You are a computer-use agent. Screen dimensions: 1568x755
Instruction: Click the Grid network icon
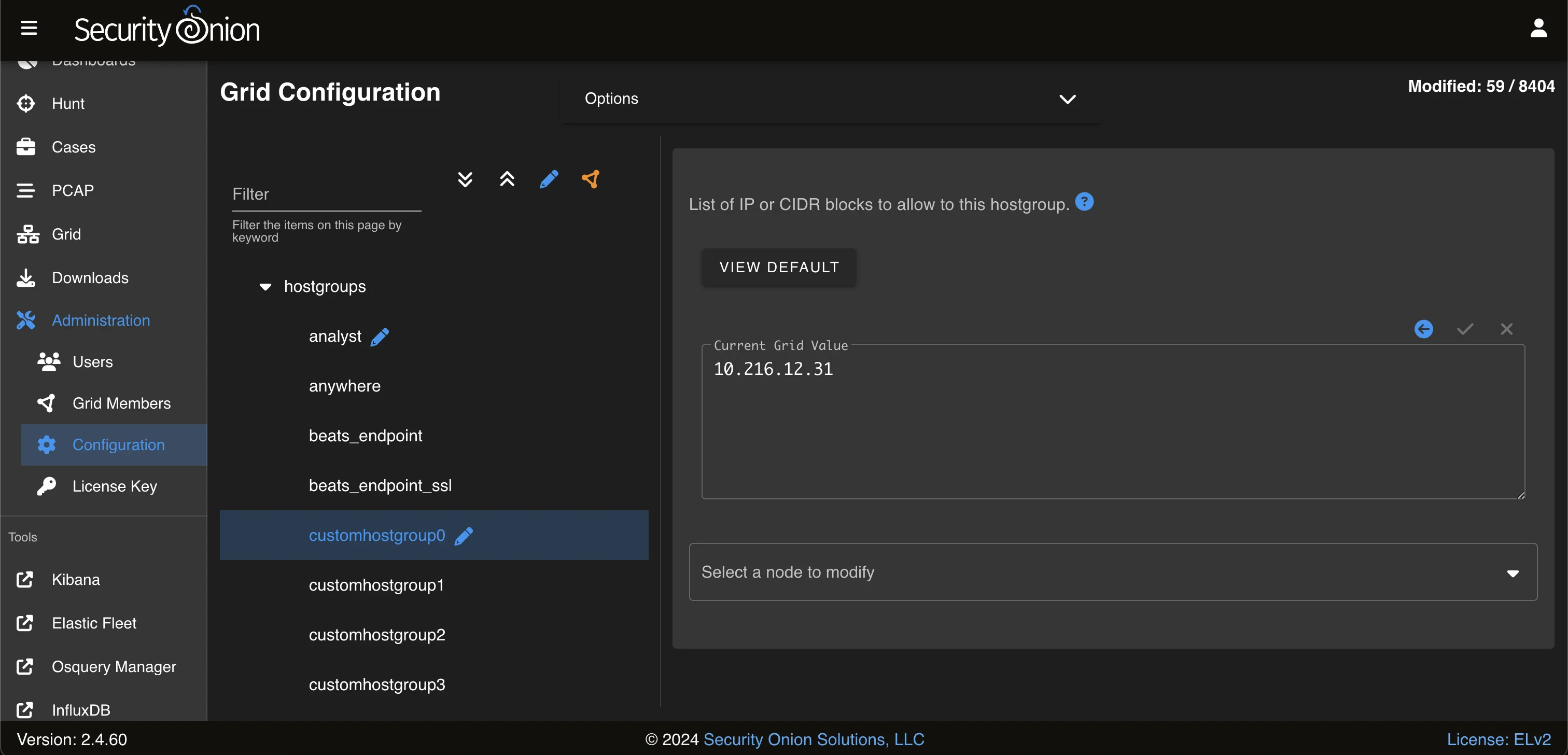27,234
